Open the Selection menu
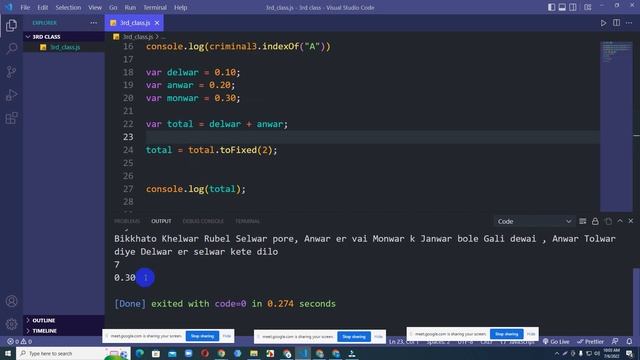Viewport: 640px width, 360px height. coord(68,7)
